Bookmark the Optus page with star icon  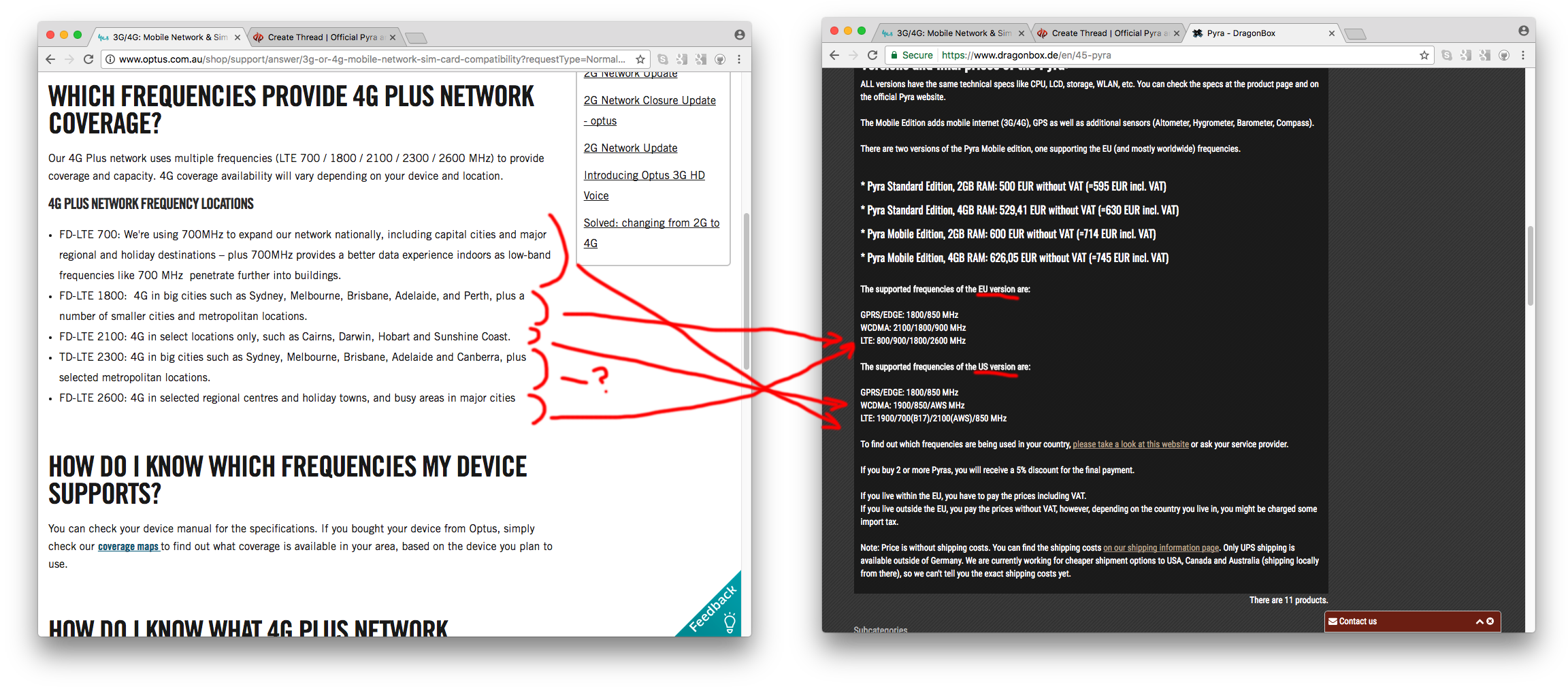click(x=640, y=59)
